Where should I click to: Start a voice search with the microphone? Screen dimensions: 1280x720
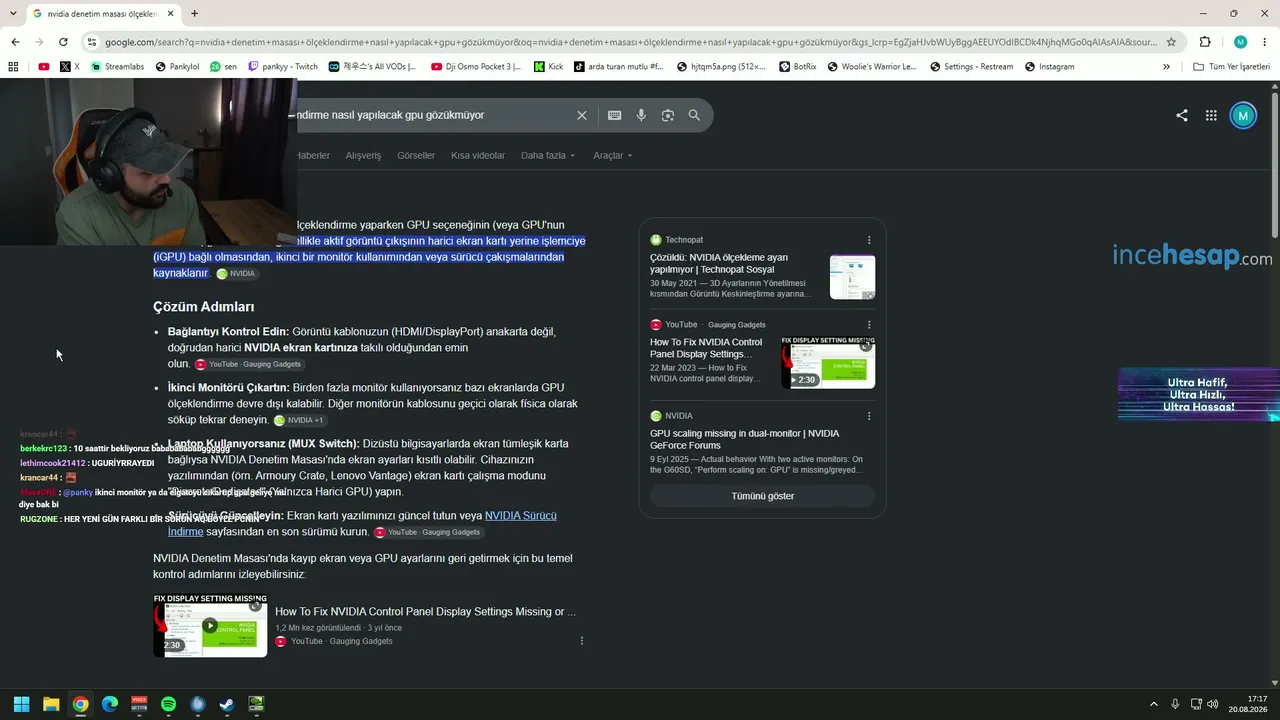(641, 115)
